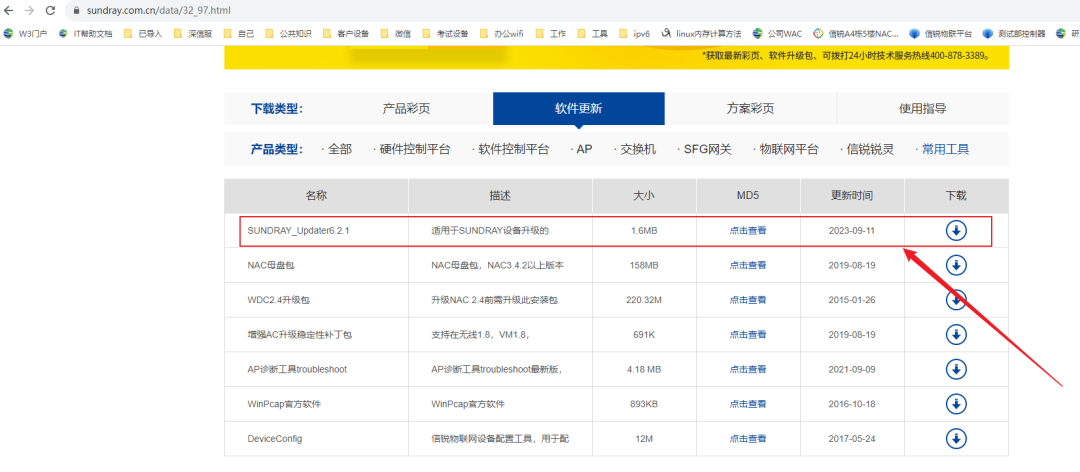
Task: Open the 已导入 bookmark folder
Action: pyautogui.click(x=144, y=33)
